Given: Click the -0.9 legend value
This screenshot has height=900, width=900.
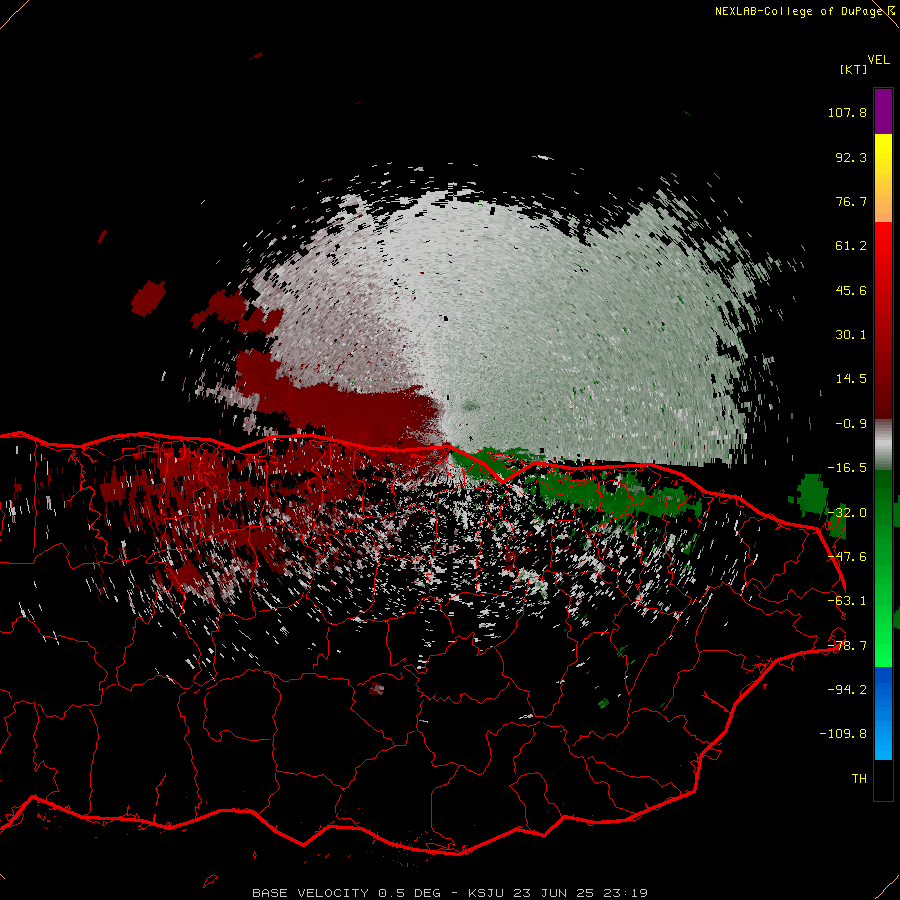Looking at the screenshot, I should tap(851, 424).
